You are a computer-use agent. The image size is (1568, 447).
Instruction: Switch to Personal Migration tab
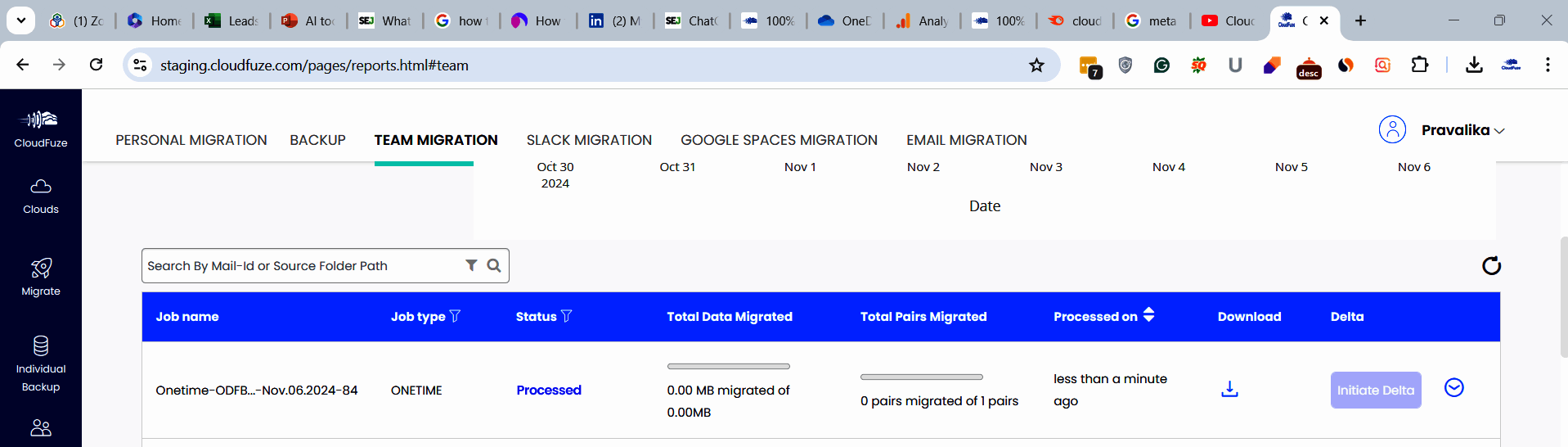click(x=191, y=140)
